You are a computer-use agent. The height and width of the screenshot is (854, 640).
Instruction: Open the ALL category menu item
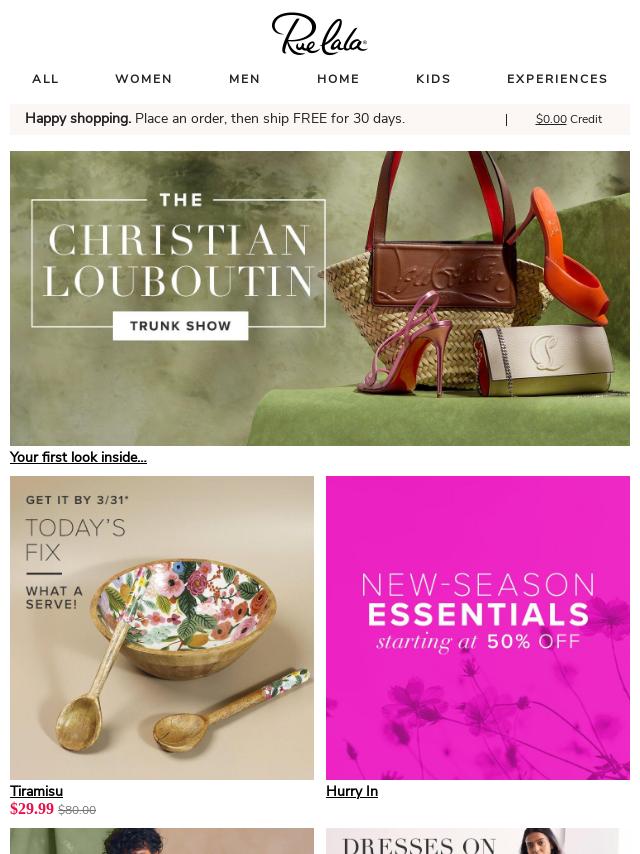[45, 79]
